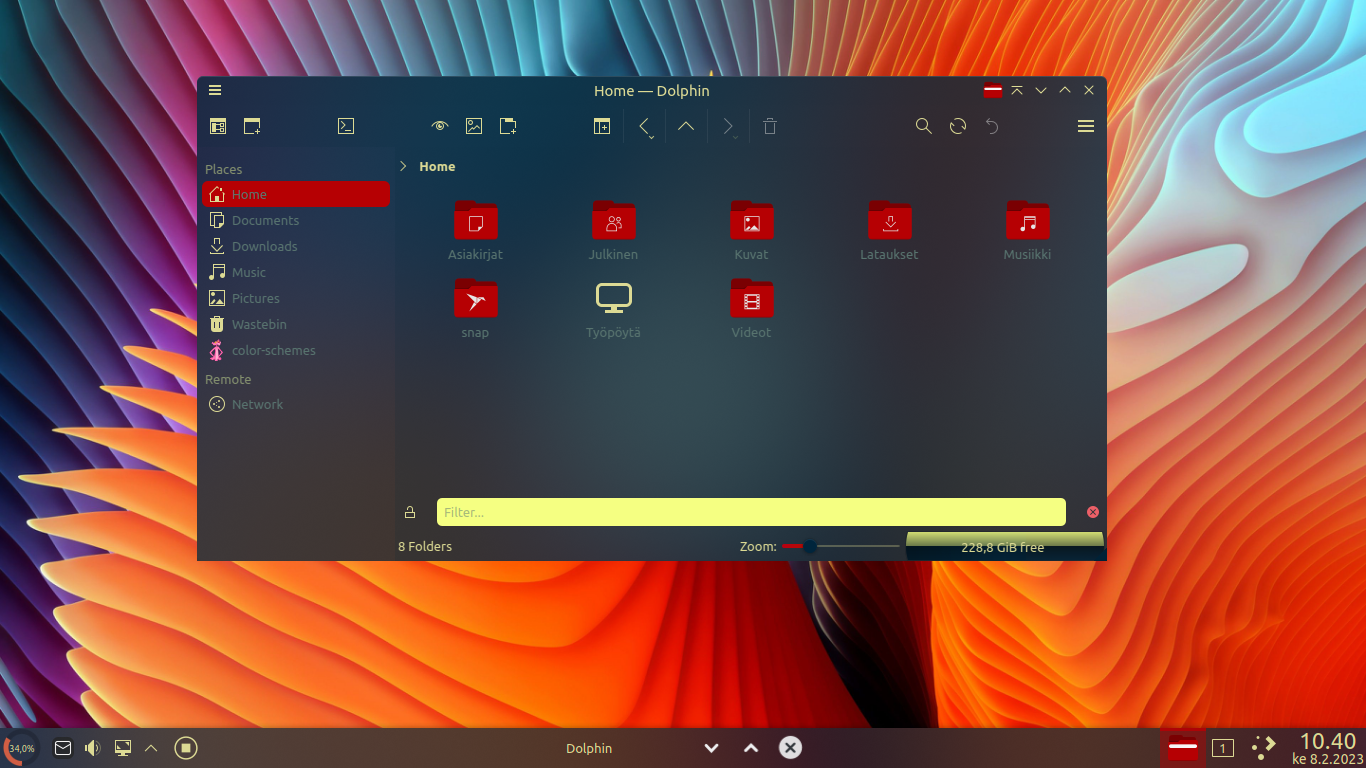
Task: Click the panel down chevron beside Dolphin
Action: click(x=712, y=747)
